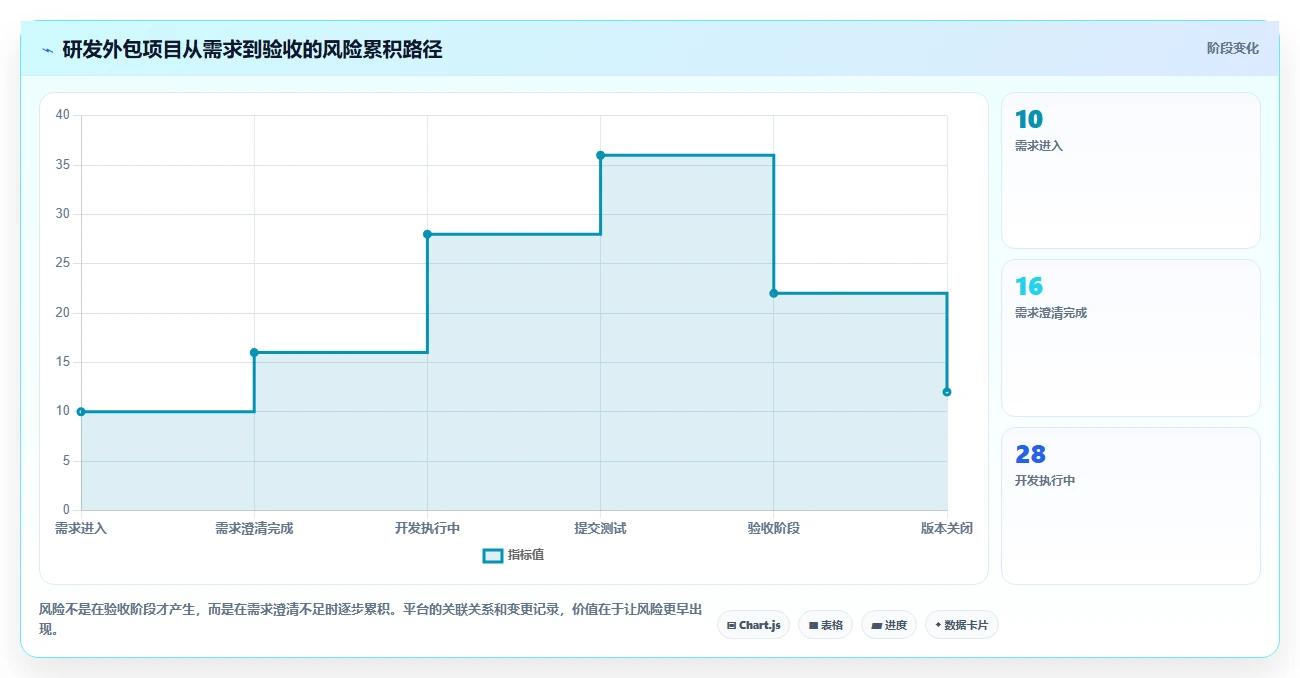Click the 进度 tag chip
This screenshot has height=678, width=1300.
pos(888,625)
